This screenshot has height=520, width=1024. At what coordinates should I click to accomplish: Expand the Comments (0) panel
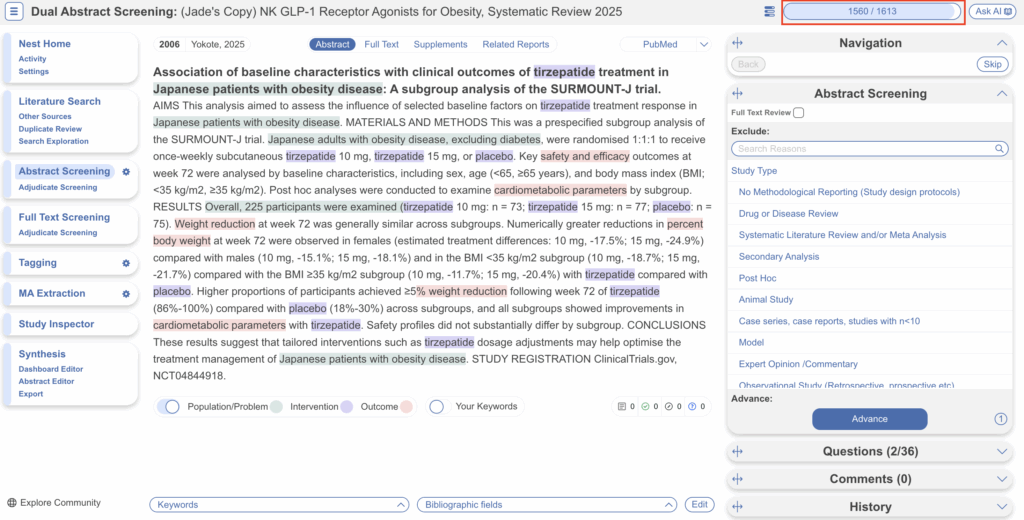(x=1003, y=479)
